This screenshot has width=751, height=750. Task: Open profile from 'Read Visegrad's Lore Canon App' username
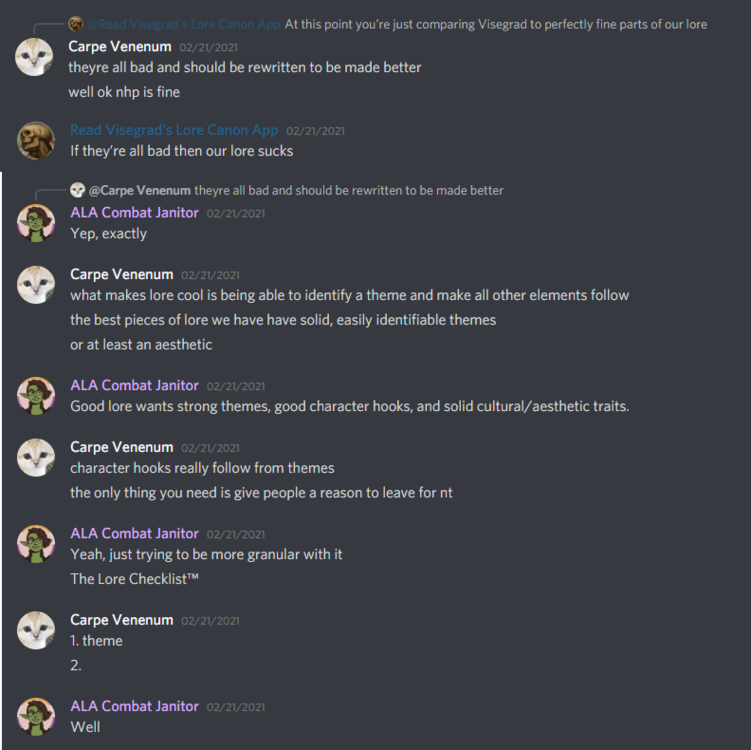click(x=174, y=130)
